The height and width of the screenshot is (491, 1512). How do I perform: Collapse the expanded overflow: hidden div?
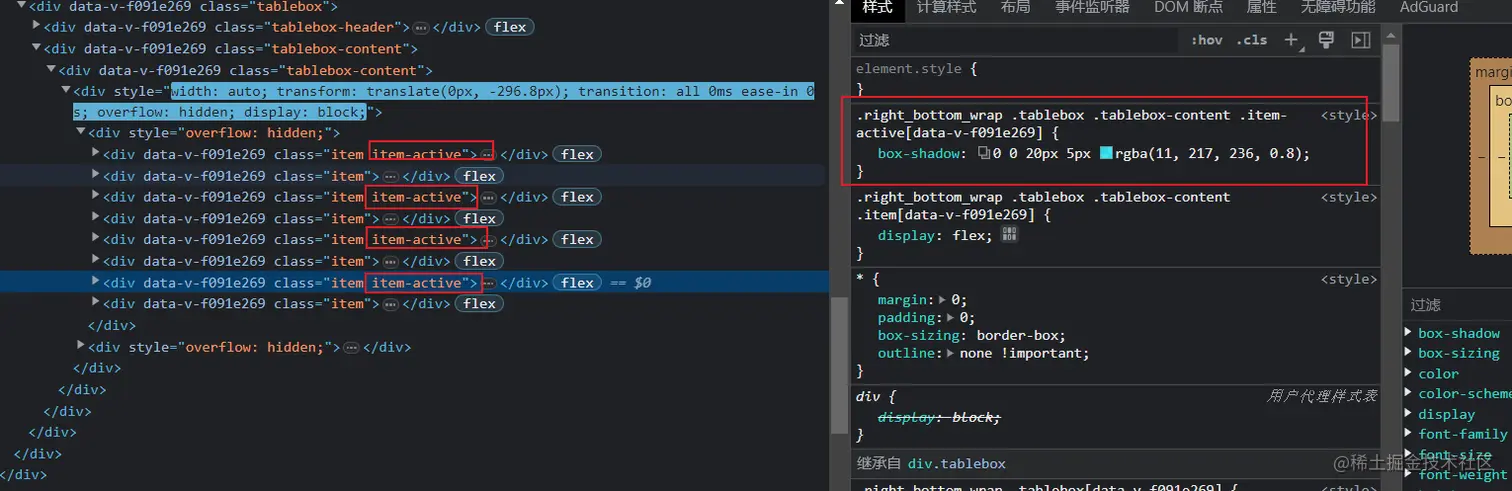point(81,132)
